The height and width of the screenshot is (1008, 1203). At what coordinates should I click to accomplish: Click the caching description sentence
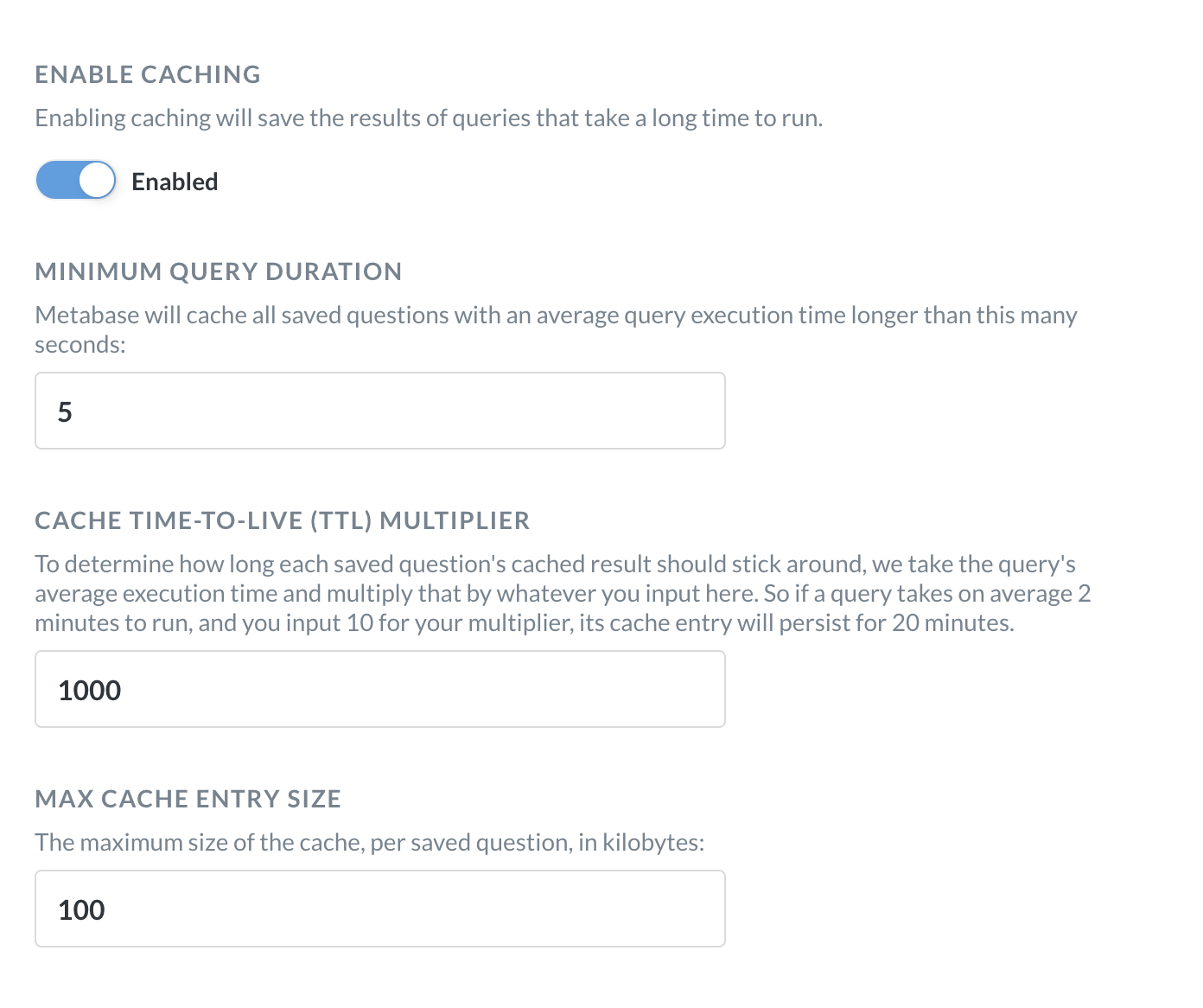(430, 118)
